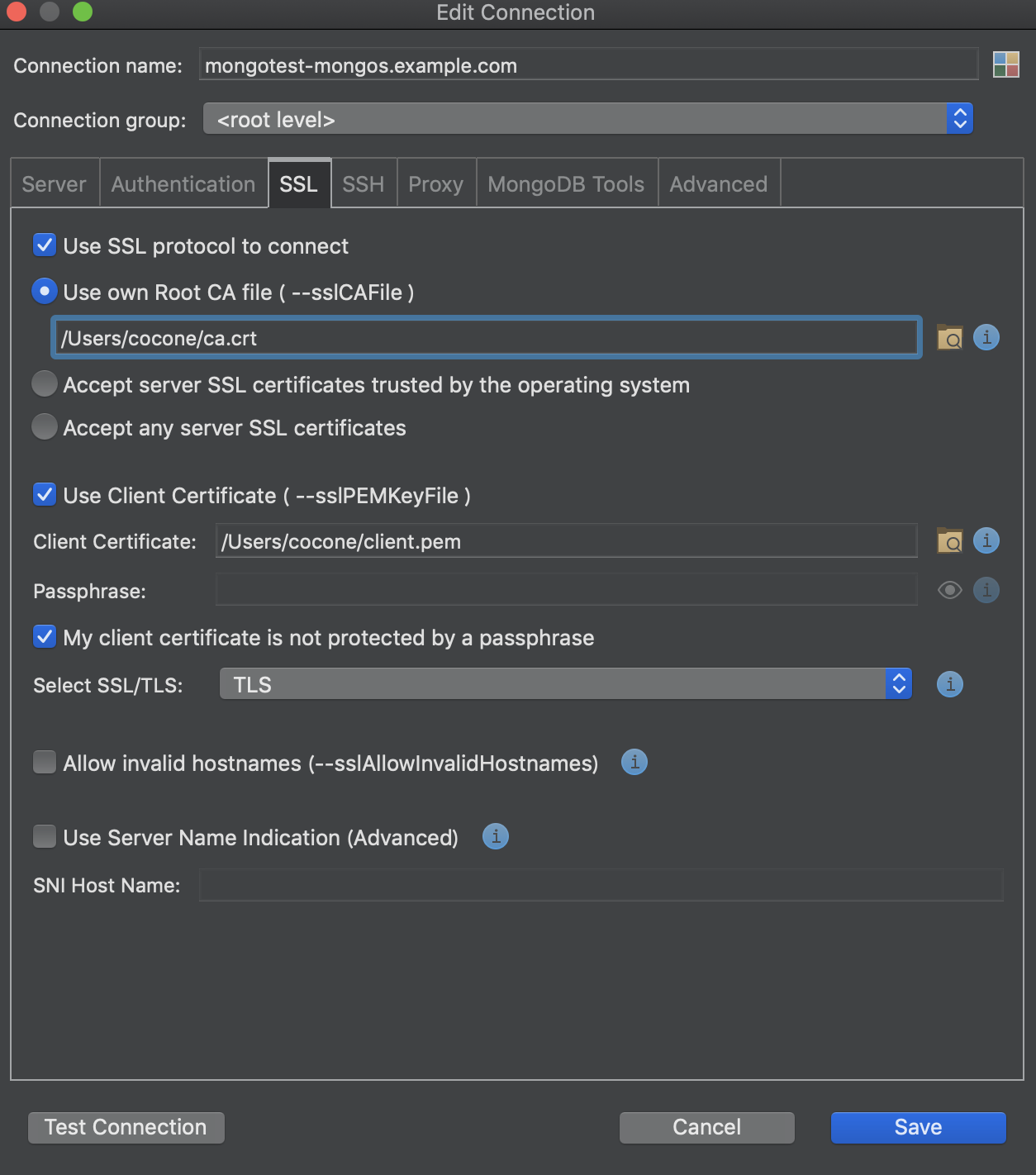The height and width of the screenshot is (1175, 1036).
Task: Toggle Use Client Certificate checkbox
Action: 45,495
